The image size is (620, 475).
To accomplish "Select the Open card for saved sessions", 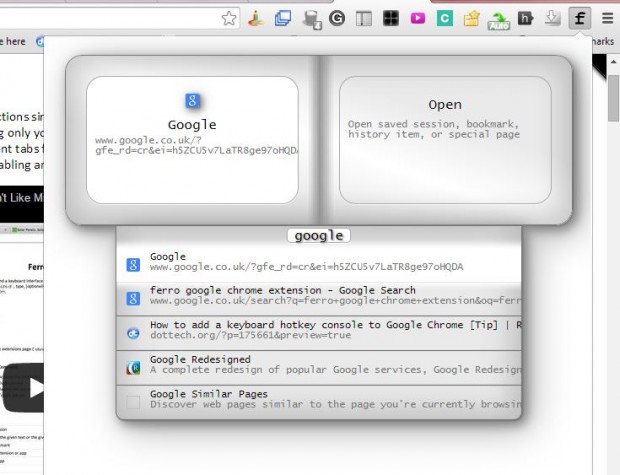I will (x=445, y=138).
